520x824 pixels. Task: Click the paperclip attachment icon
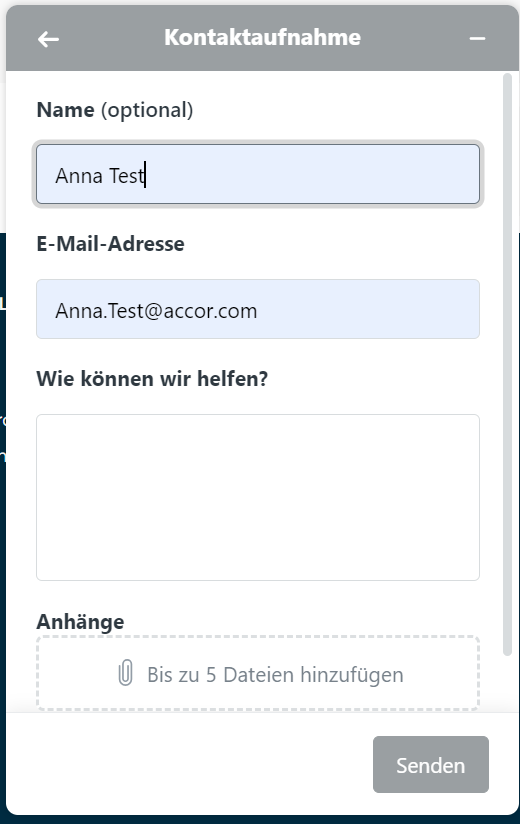(x=125, y=673)
